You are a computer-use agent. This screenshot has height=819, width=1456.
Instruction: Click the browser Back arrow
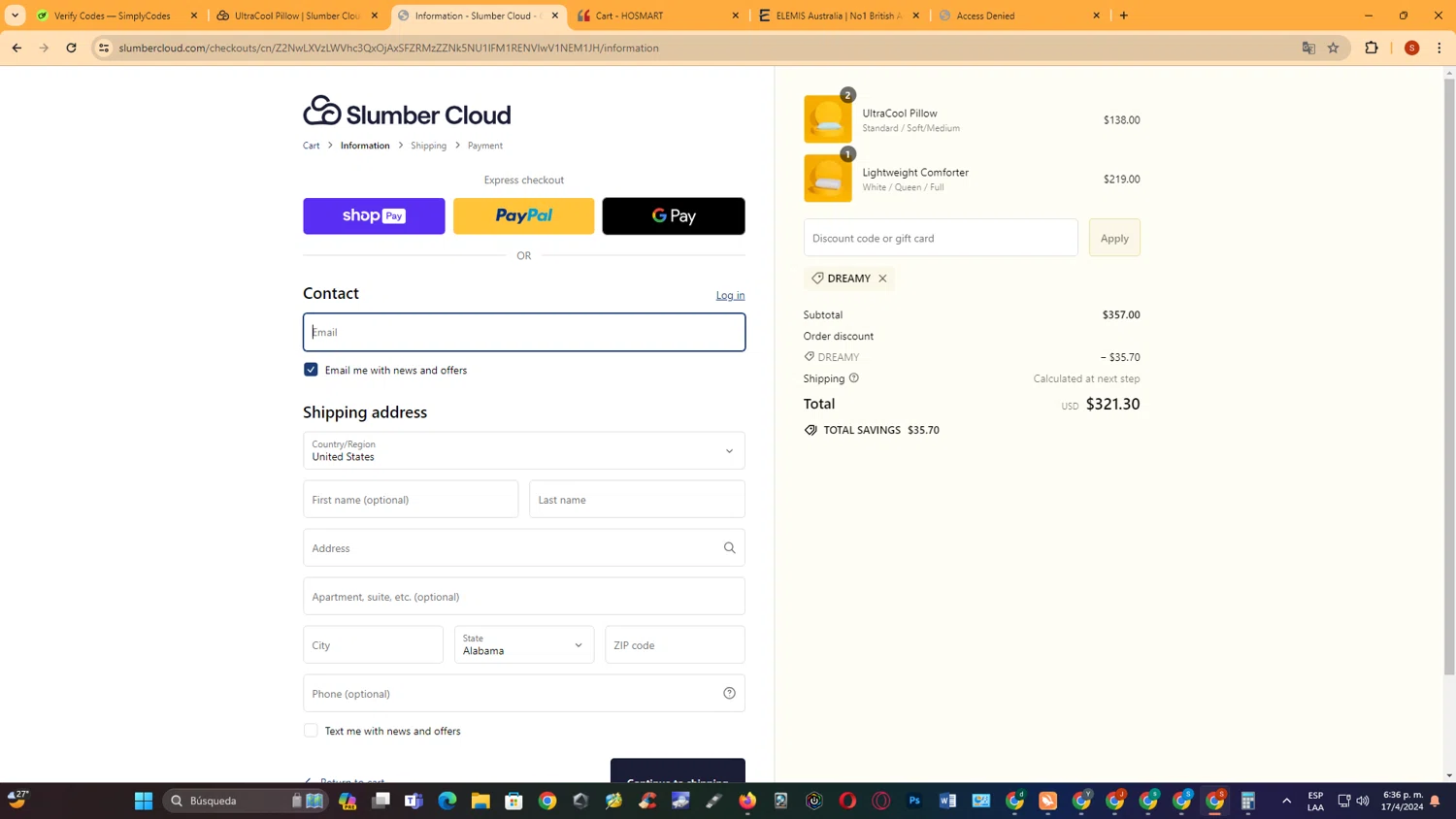click(x=17, y=48)
